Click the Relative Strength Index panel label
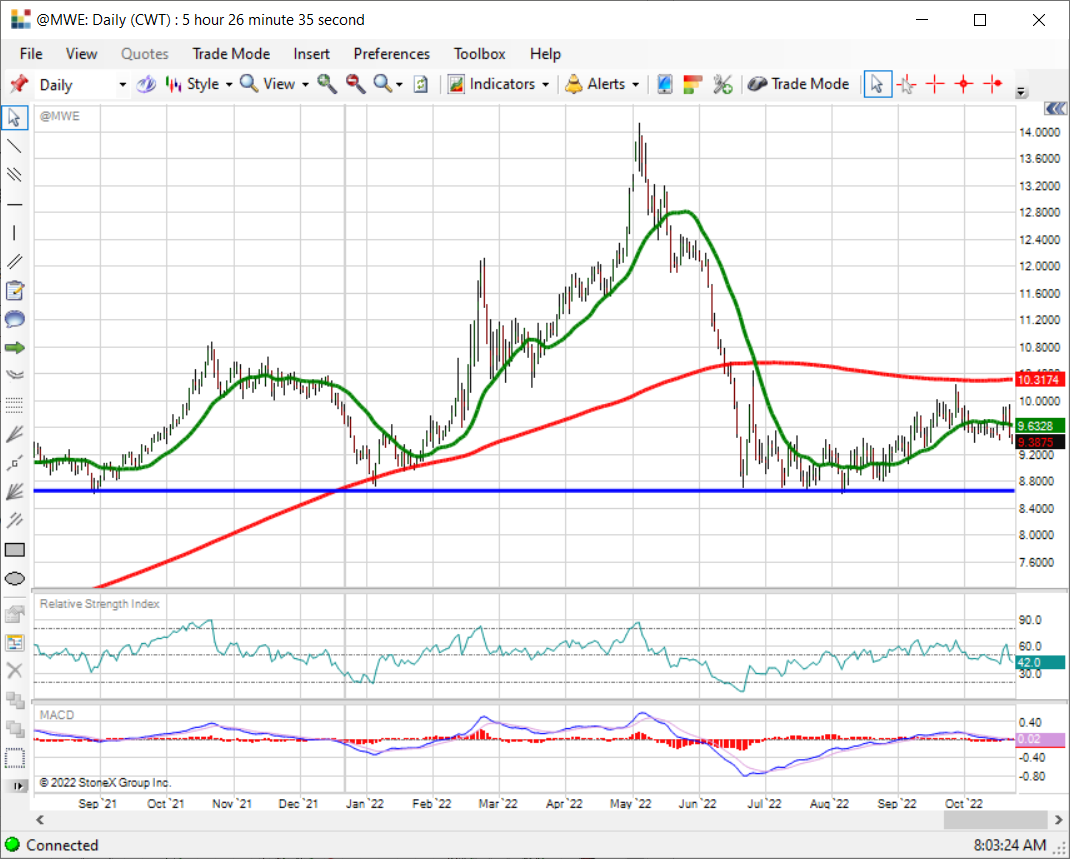 click(100, 604)
